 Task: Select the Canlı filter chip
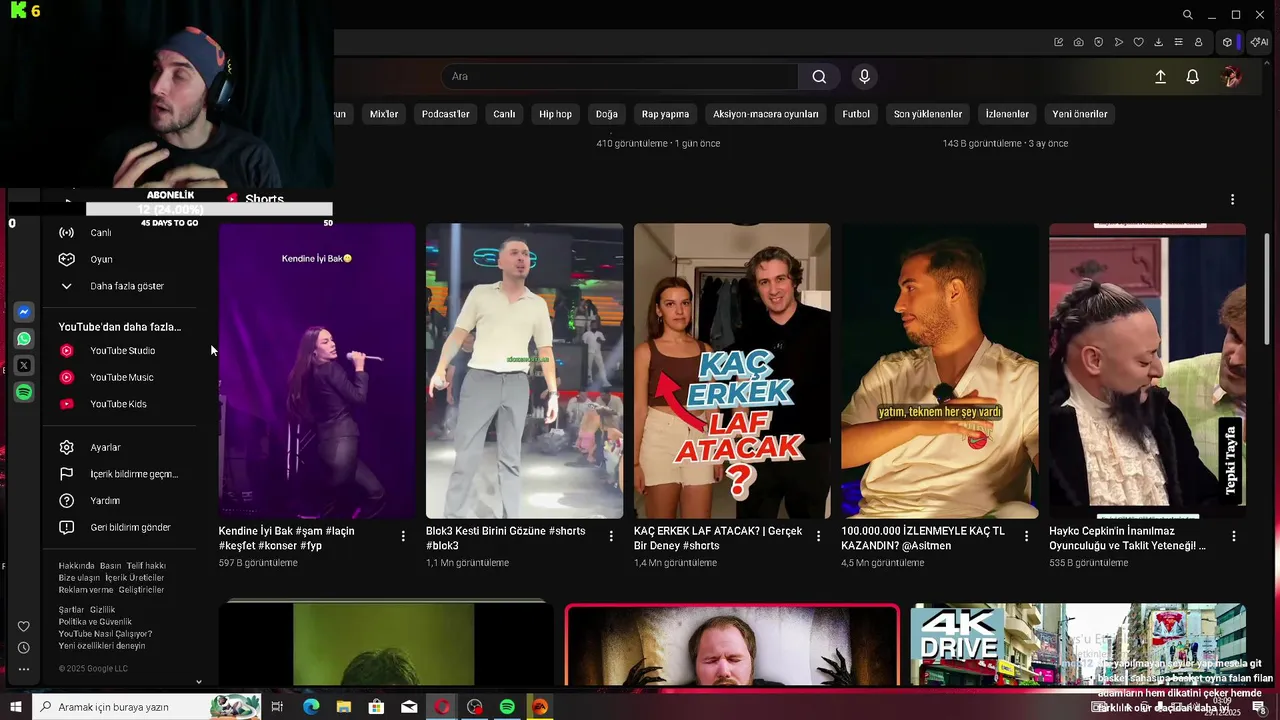(504, 114)
